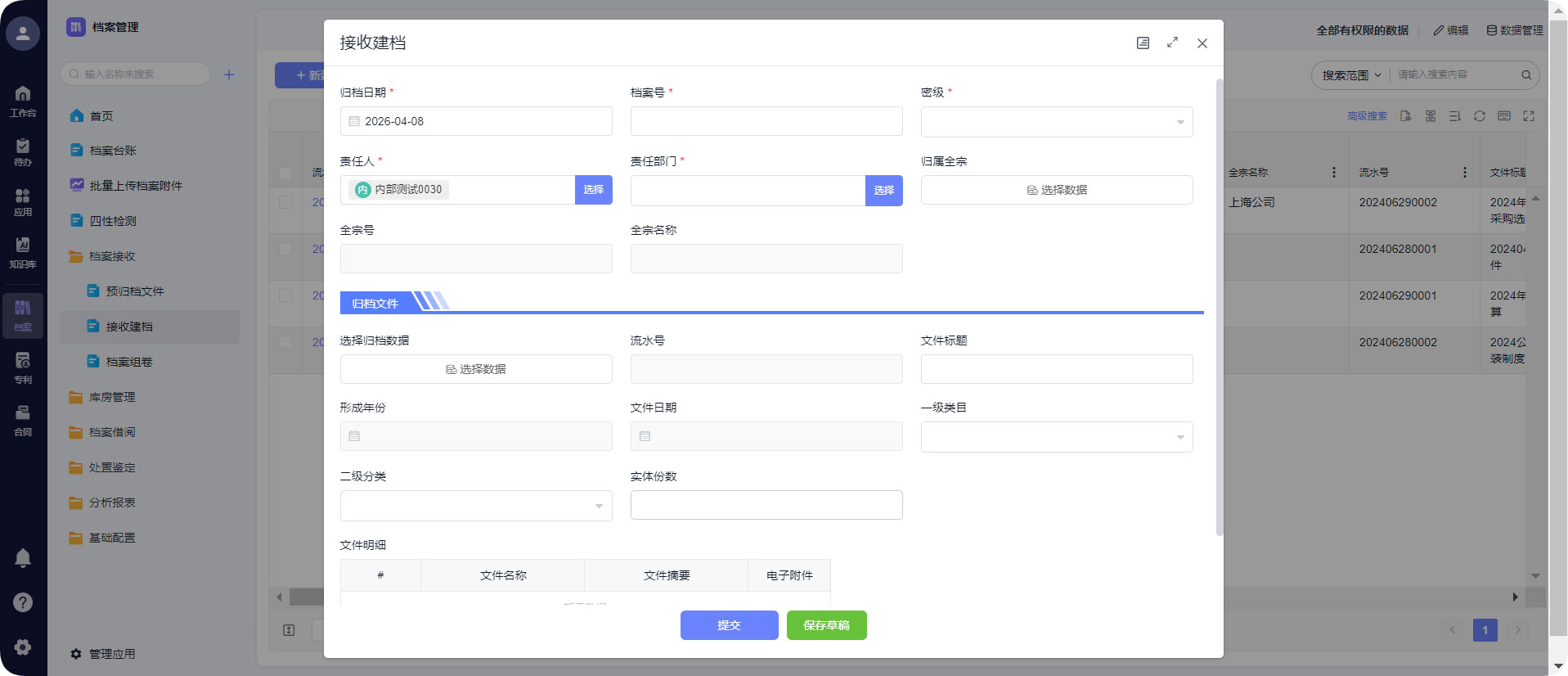Toggle the select-all header checkbox
The height and width of the screenshot is (676, 1568).
[x=285, y=173]
